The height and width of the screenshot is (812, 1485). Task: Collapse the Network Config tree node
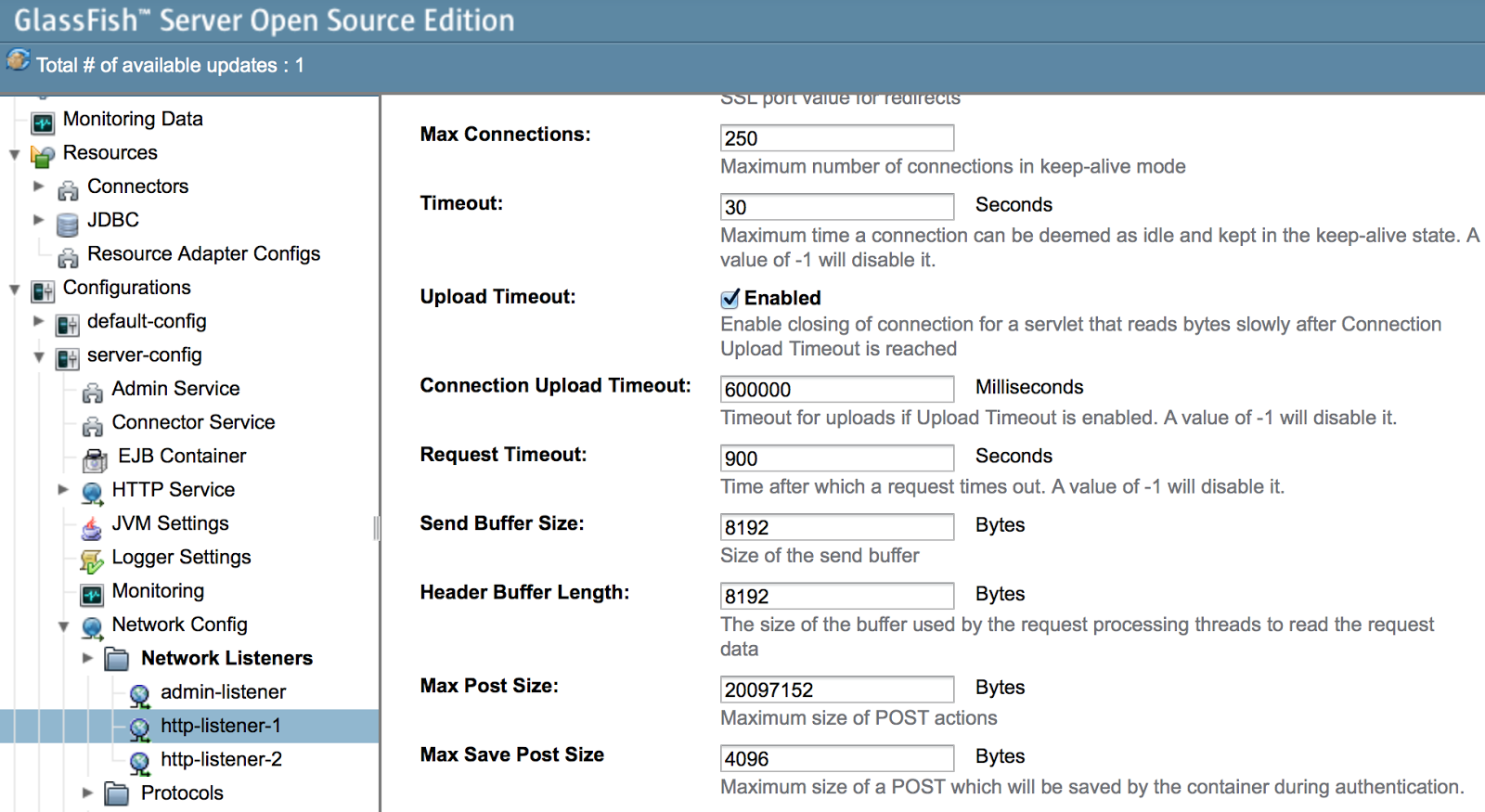(63, 626)
